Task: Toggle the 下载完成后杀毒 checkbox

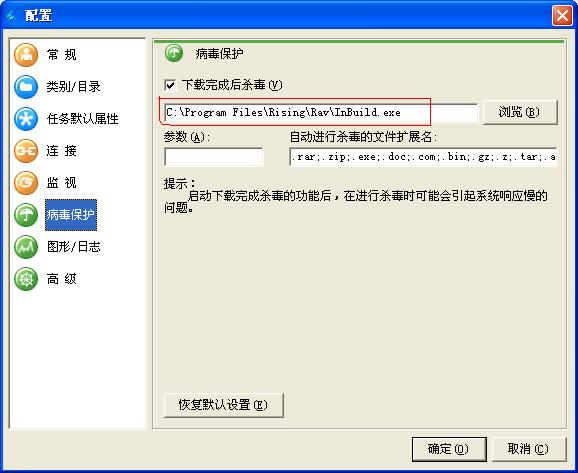Action: [170, 85]
